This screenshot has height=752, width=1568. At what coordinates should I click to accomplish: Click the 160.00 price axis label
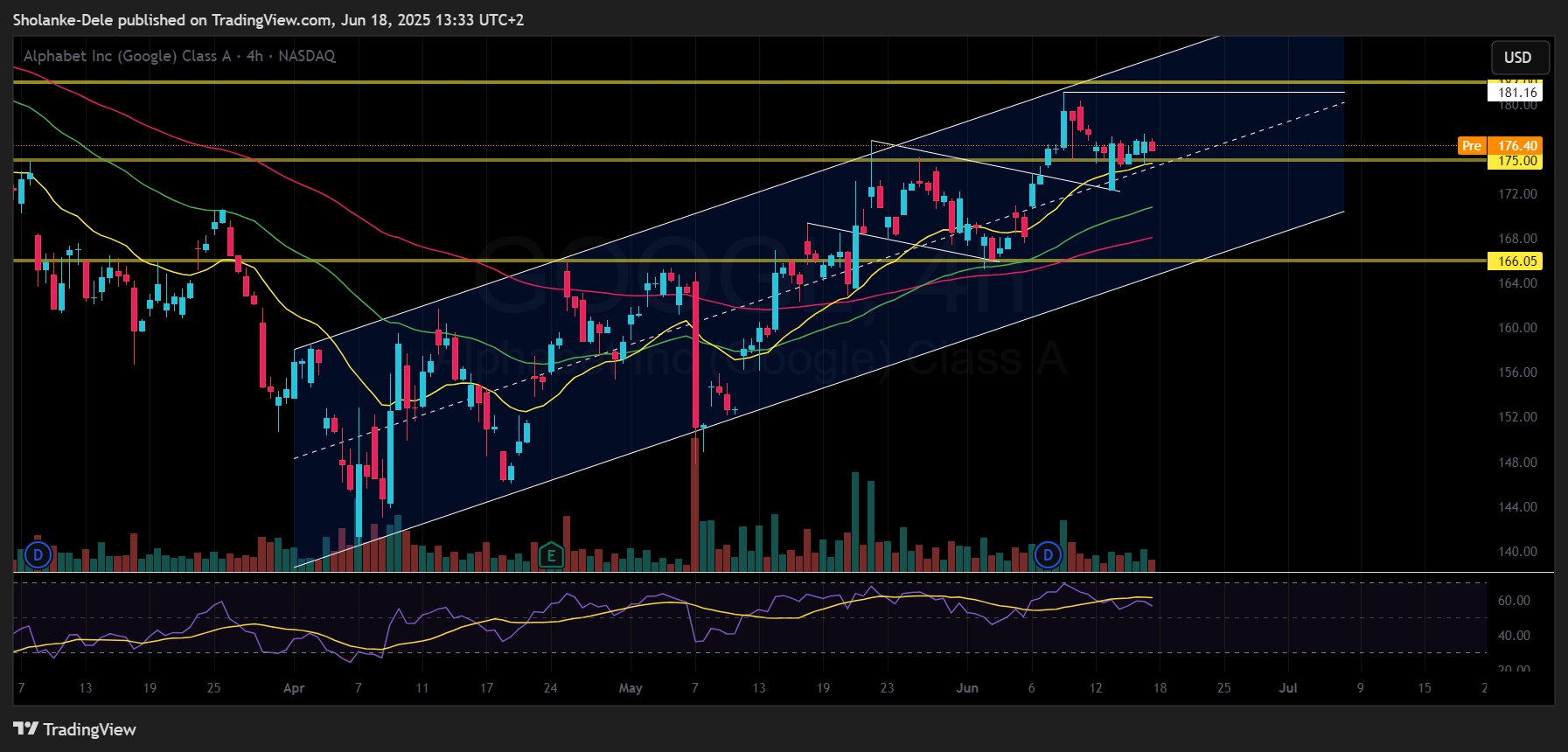click(x=1517, y=328)
